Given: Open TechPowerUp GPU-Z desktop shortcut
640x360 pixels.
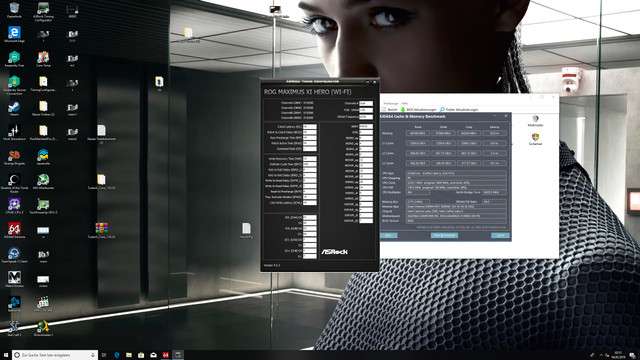Looking at the screenshot, I should (43, 206).
